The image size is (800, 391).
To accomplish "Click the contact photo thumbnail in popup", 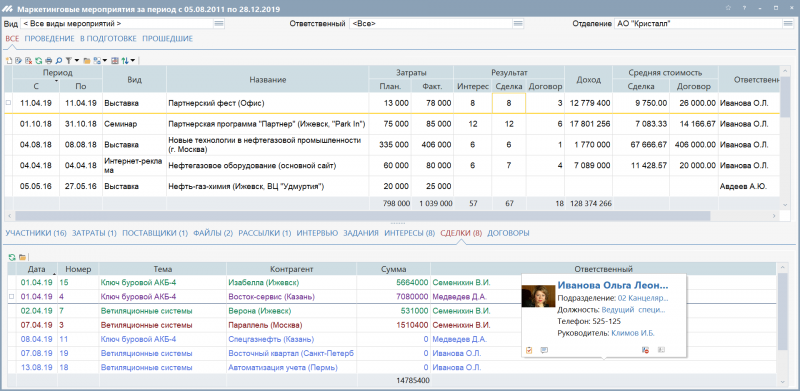I will tap(537, 295).
